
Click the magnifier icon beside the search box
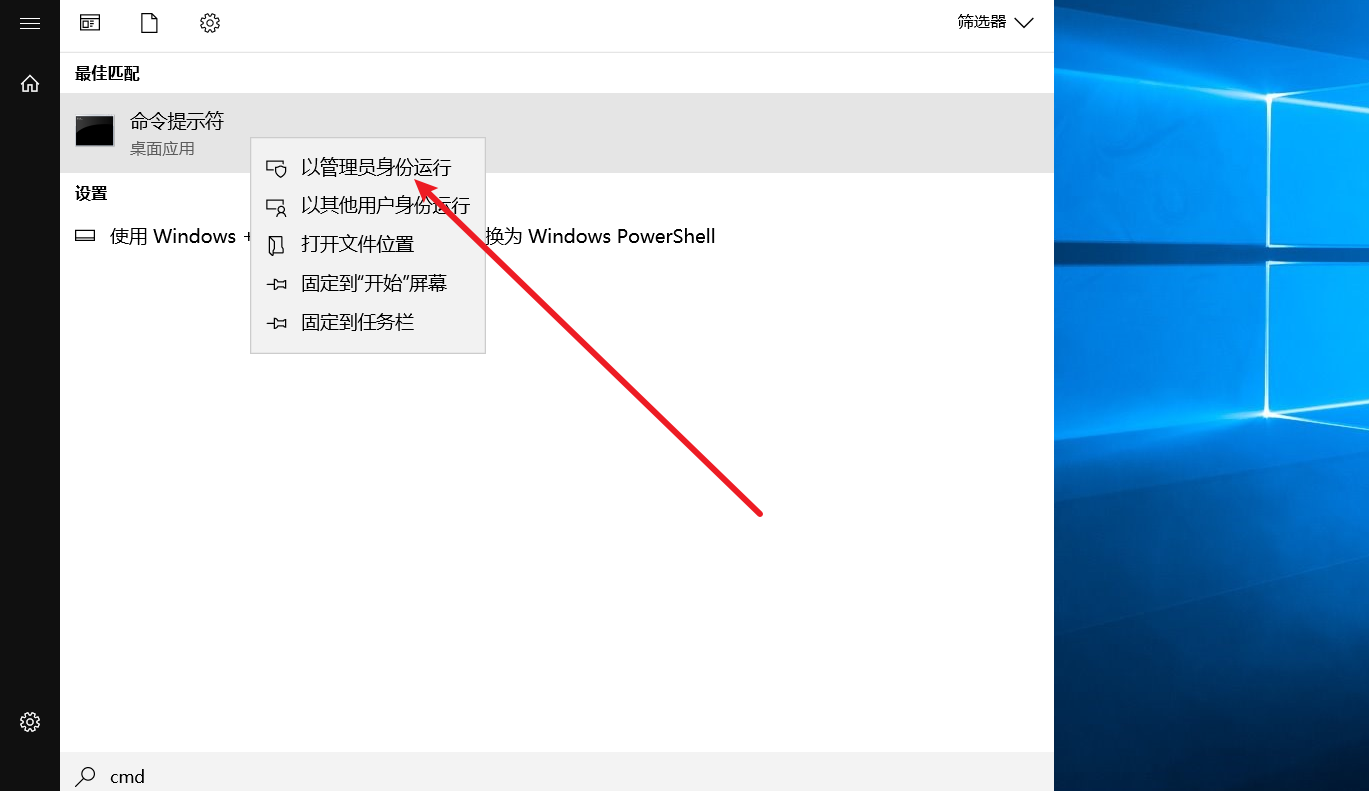point(87,776)
